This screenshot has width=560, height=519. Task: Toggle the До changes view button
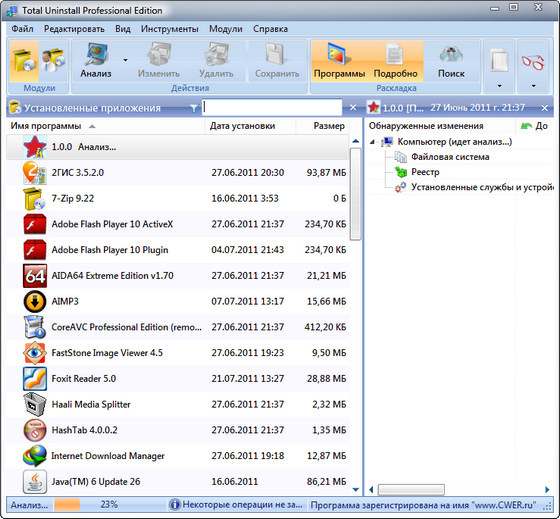click(535, 126)
